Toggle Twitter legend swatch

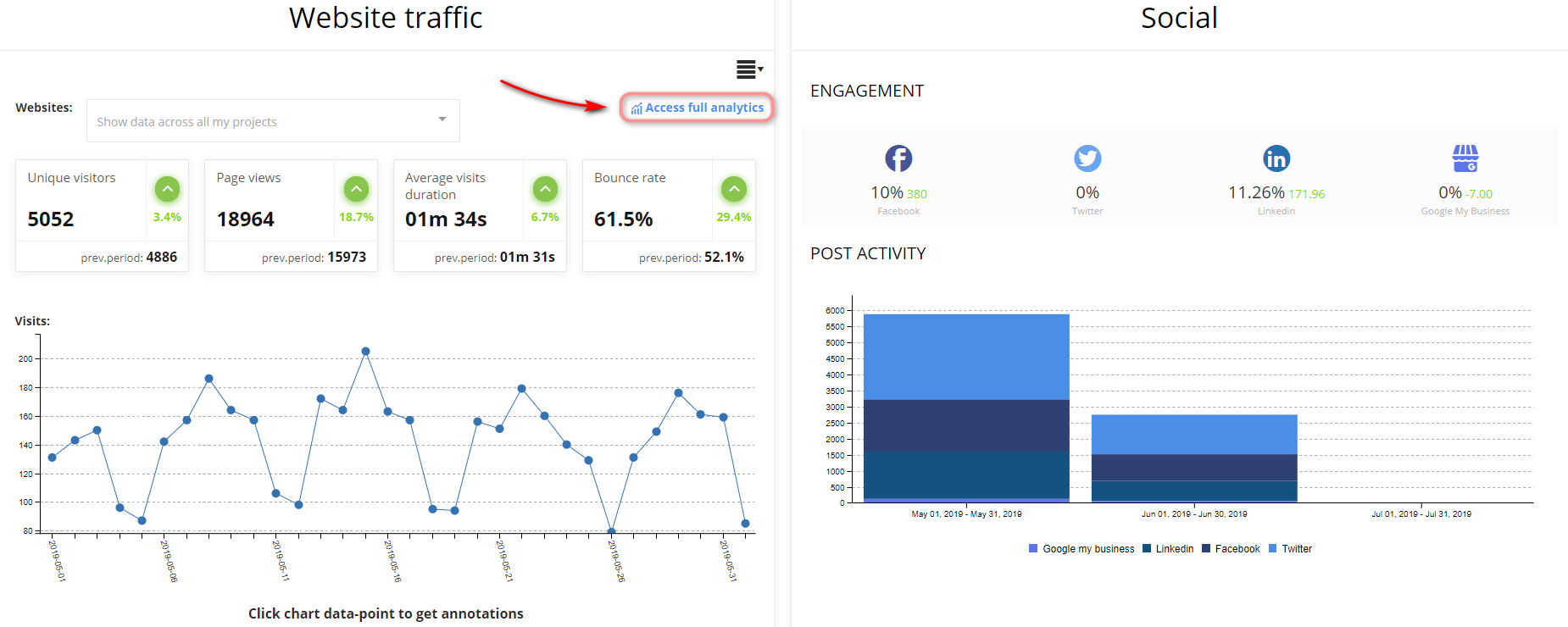click(1273, 548)
